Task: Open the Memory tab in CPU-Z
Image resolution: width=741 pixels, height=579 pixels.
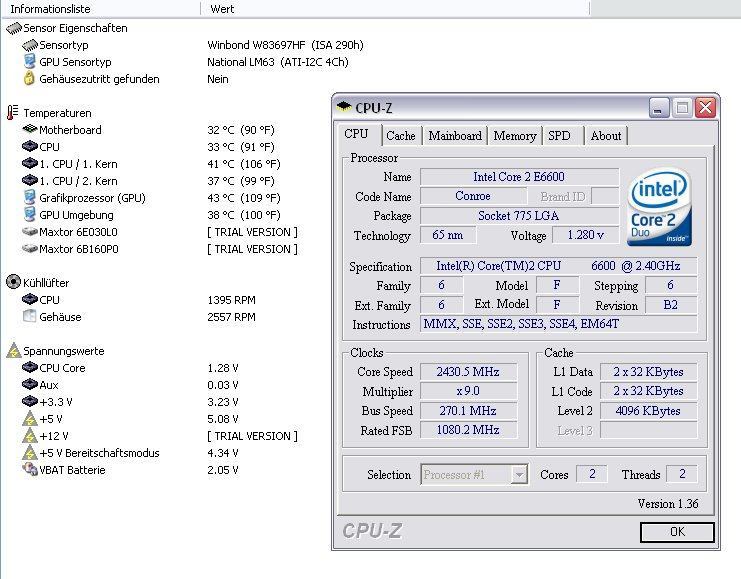Action: [515, 136]
